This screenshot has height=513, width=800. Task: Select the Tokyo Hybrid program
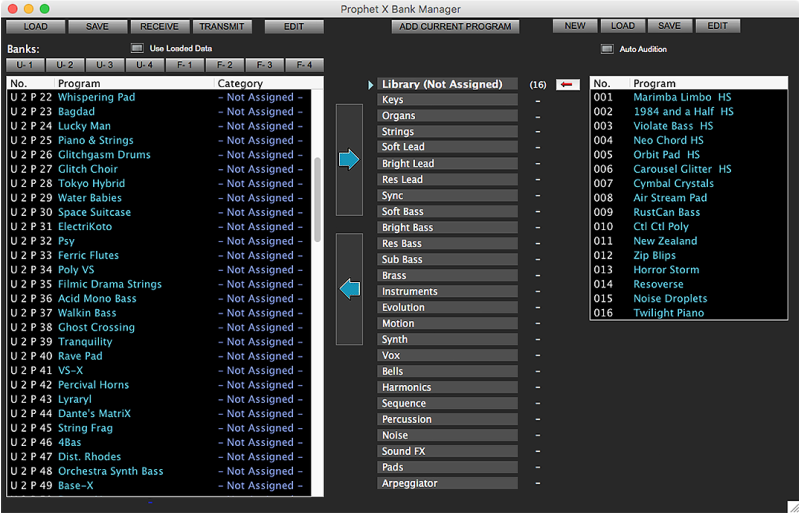click(91, 184)
